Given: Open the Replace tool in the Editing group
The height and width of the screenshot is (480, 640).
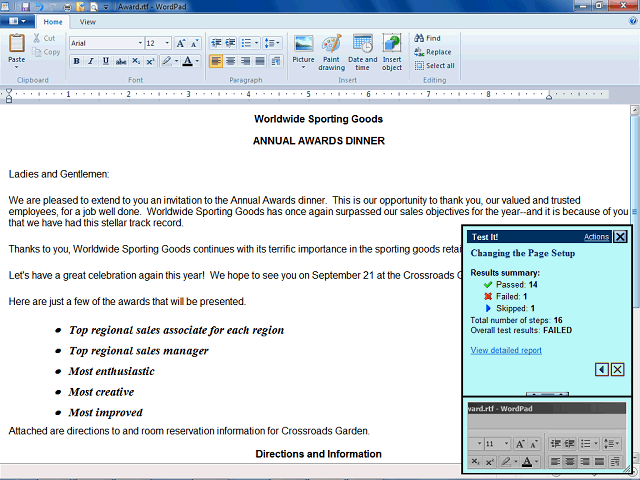Looking at the screenshot, I should pos(433,52).
